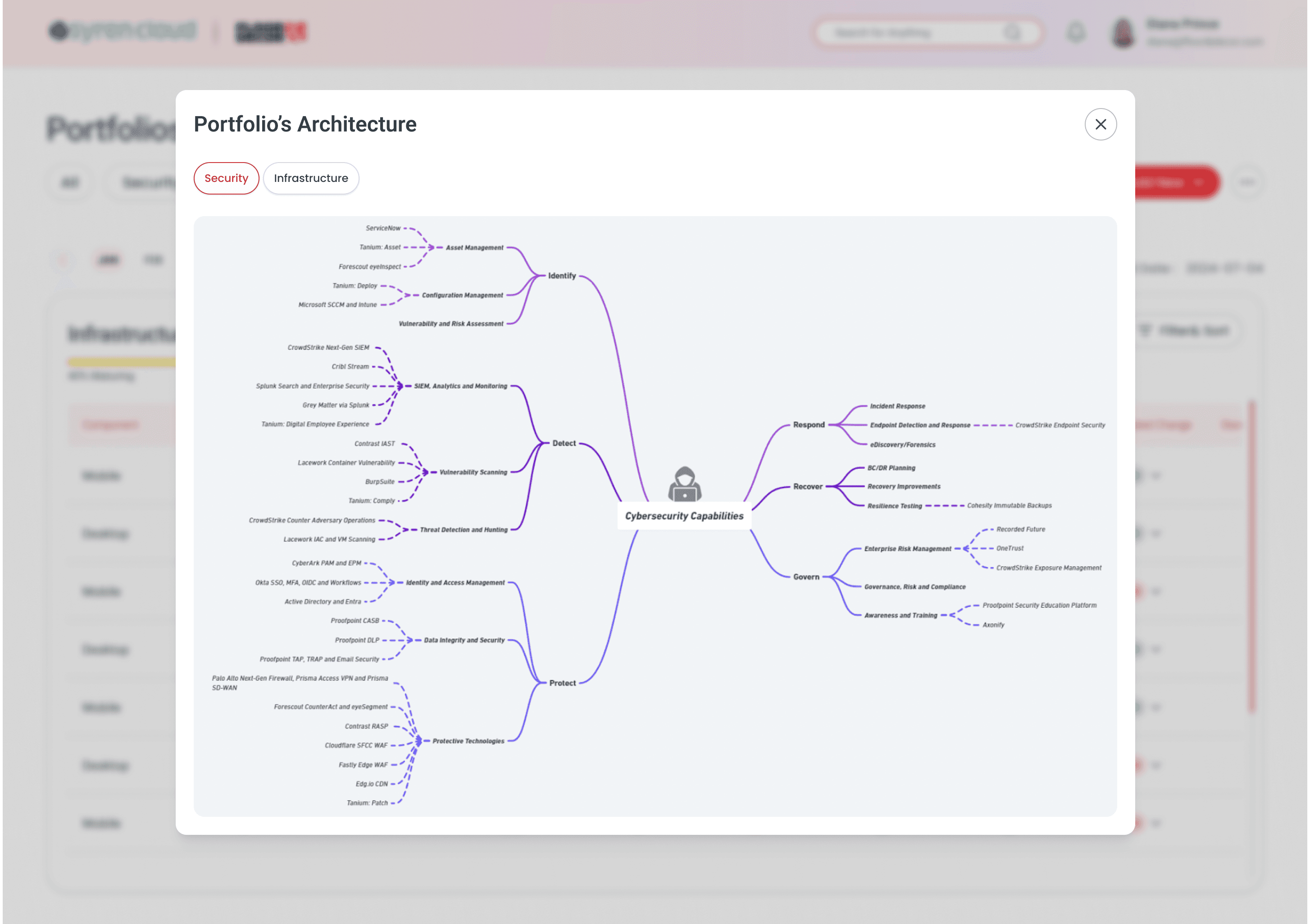Click the Protect branch node
The width and height of the screenshot is (1310, 924).
(563, 683)
